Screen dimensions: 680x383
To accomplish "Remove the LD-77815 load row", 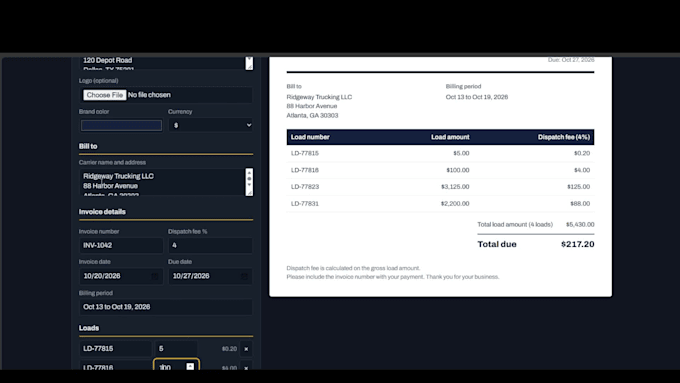I will (246, 349).
